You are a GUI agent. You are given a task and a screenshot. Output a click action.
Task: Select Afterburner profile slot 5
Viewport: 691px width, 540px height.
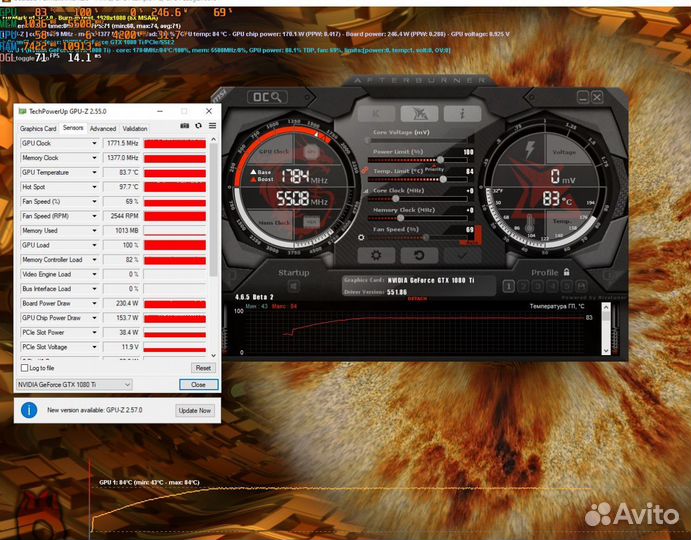coord(567,287)
